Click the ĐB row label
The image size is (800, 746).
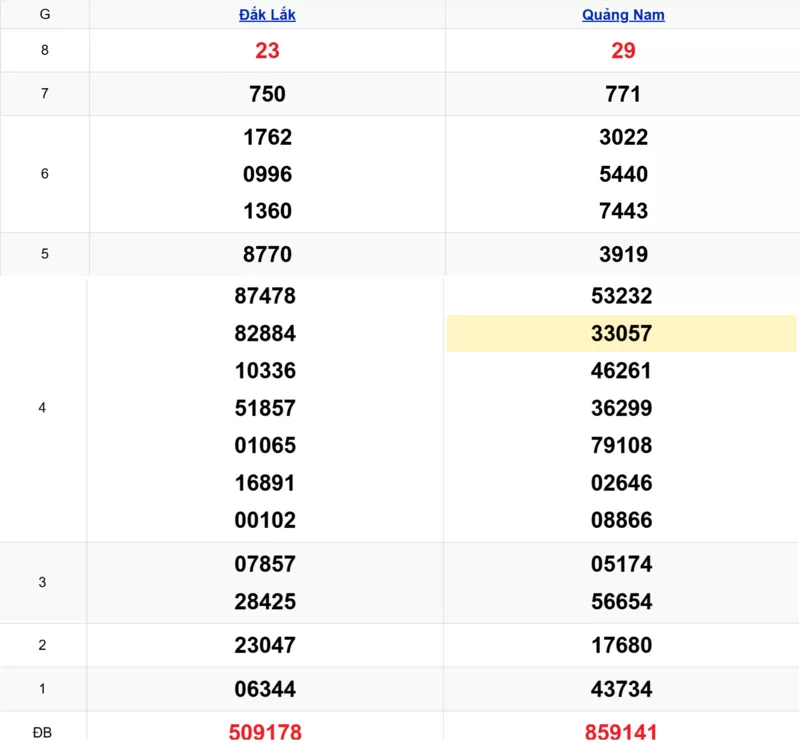(42, 732)
